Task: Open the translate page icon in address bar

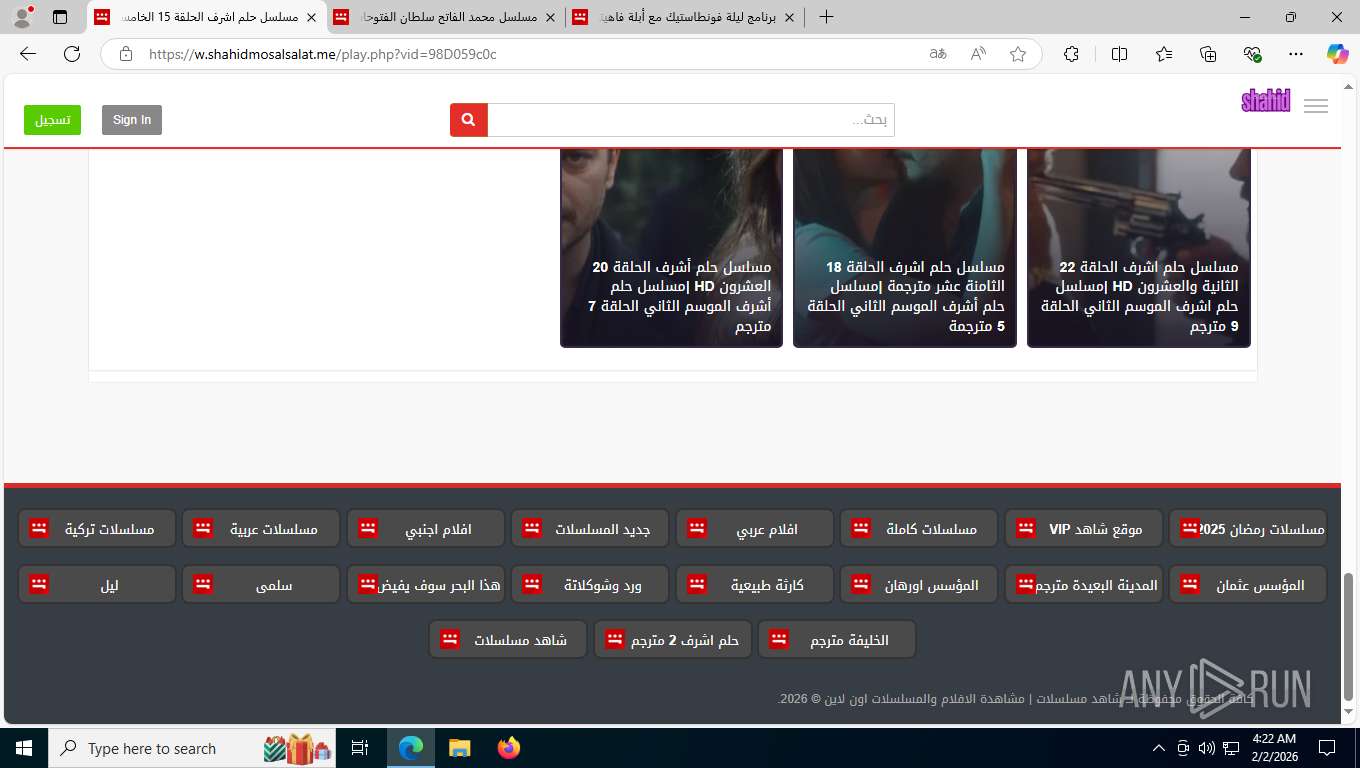Action: [938, 54]
